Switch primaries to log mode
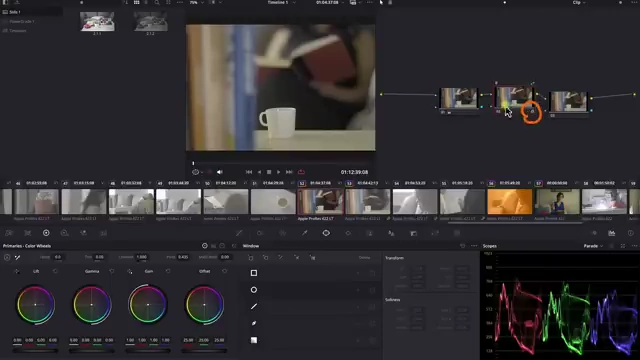The image size is (640, 360). click(222, 246)
